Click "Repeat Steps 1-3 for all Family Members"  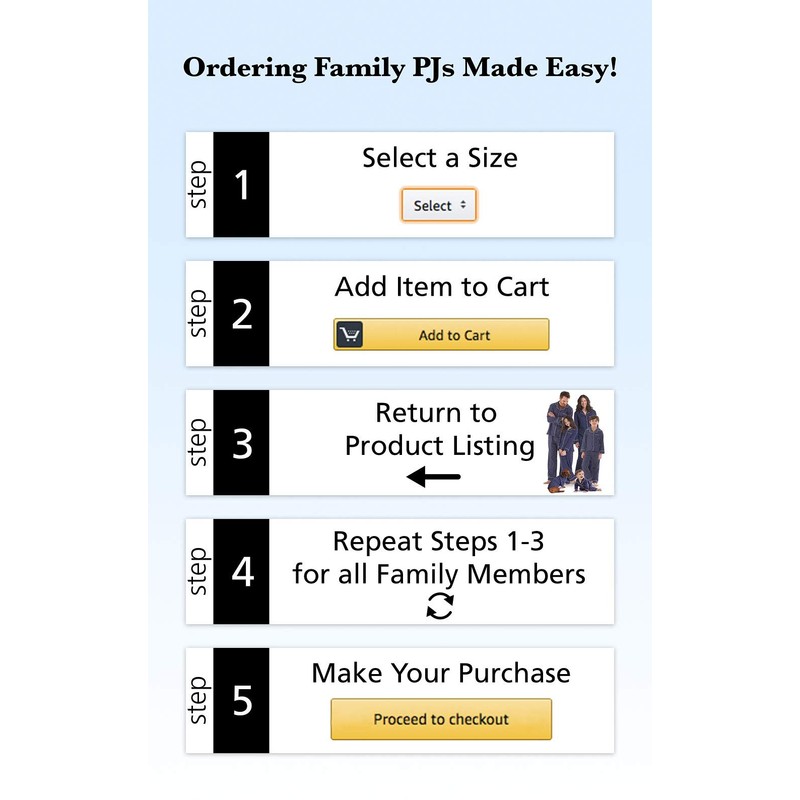click(x=439, y=558)
